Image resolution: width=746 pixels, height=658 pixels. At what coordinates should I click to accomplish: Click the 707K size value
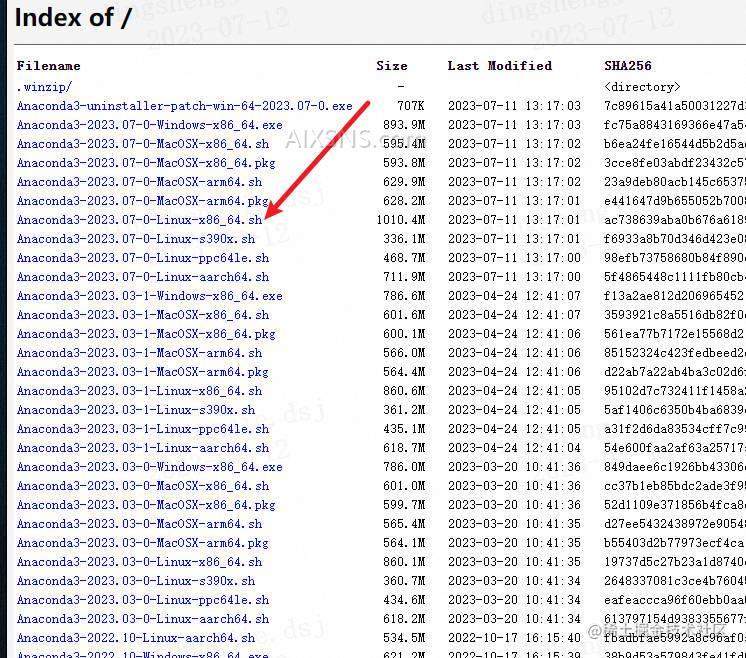click(x=411, y=106)
